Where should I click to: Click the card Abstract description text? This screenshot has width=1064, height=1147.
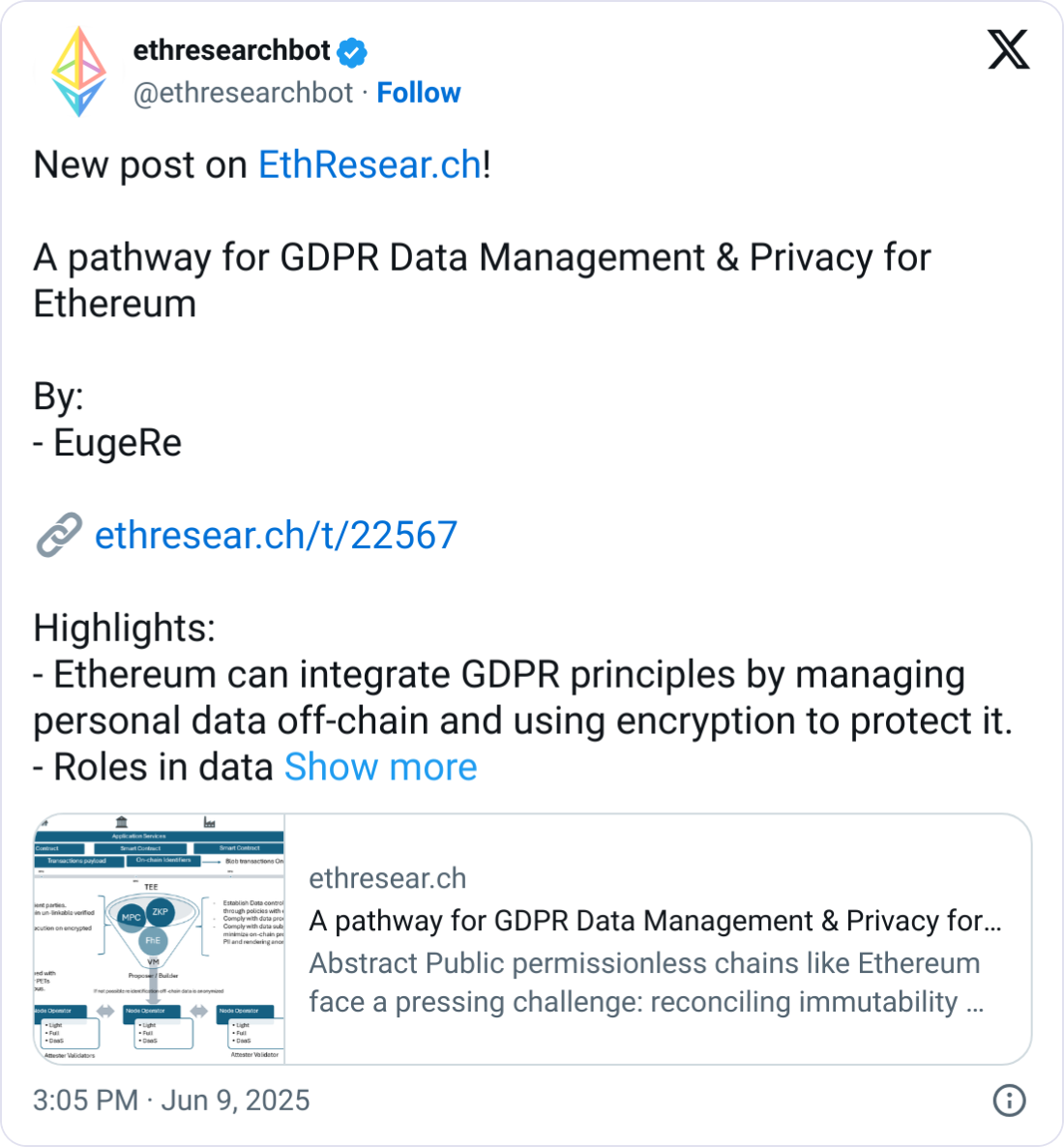(646, 983)
